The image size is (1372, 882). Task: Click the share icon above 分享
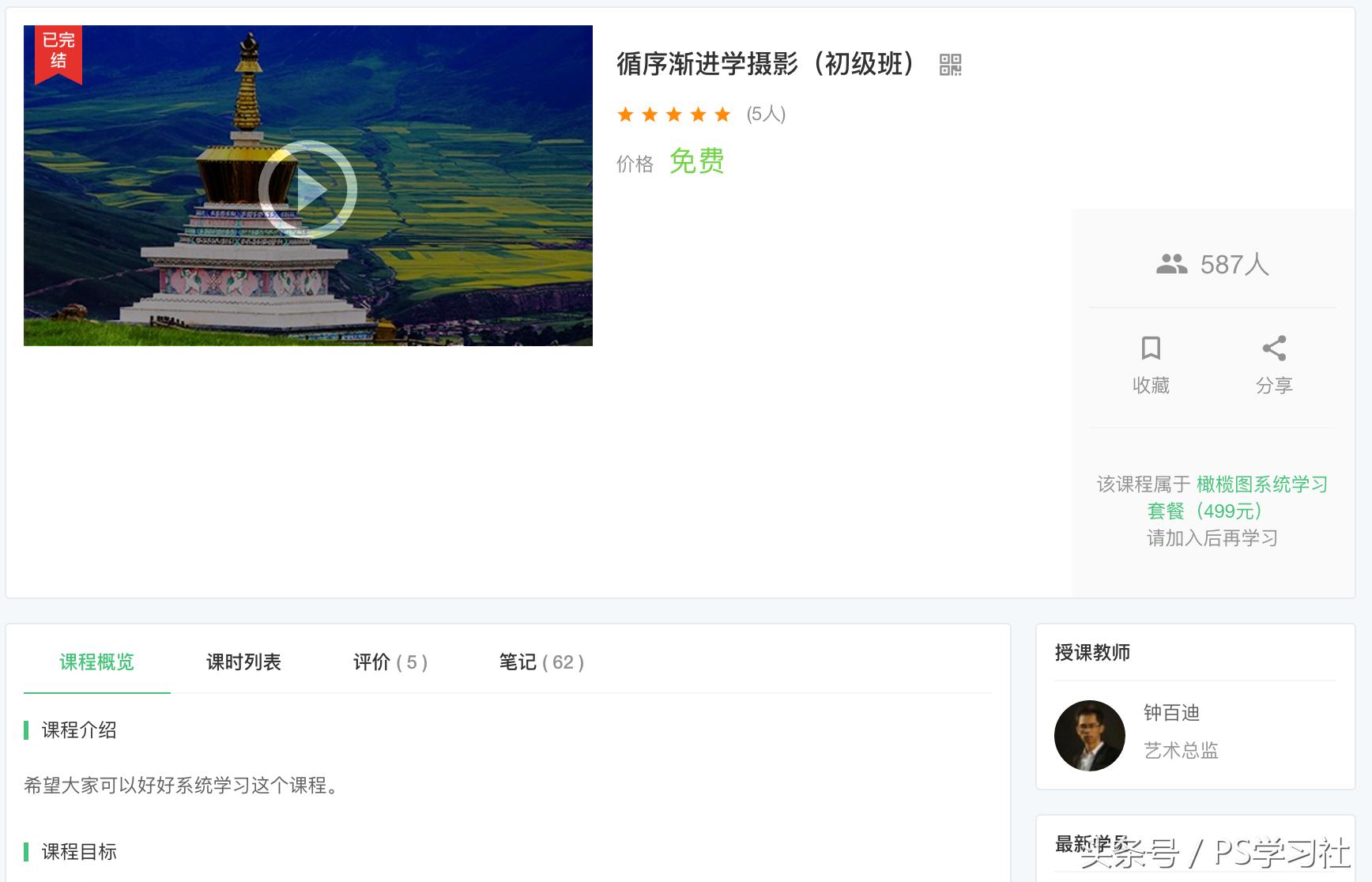1275,348
